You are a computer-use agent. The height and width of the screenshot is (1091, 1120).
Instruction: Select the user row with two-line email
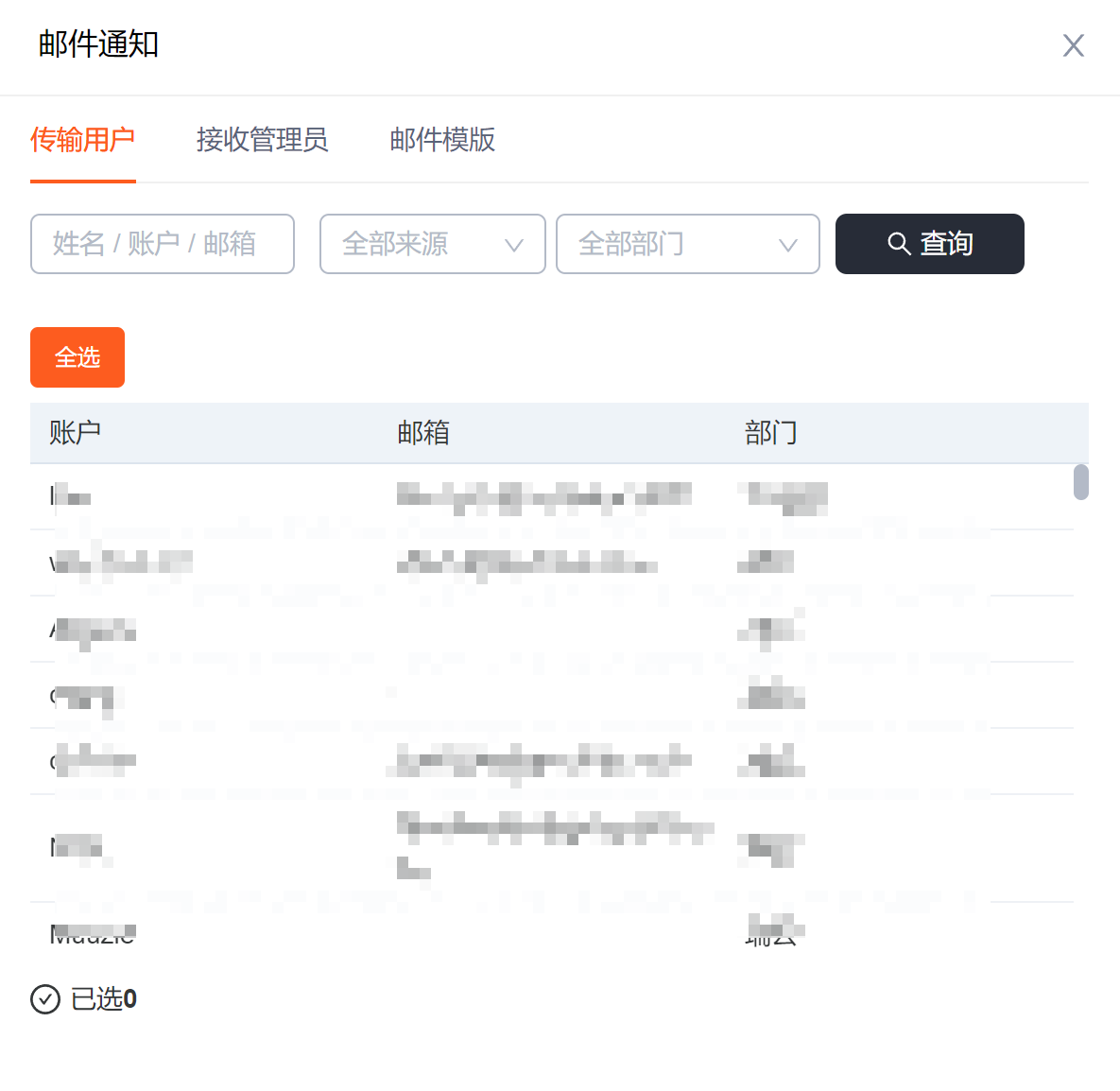[x=548, y=847]
